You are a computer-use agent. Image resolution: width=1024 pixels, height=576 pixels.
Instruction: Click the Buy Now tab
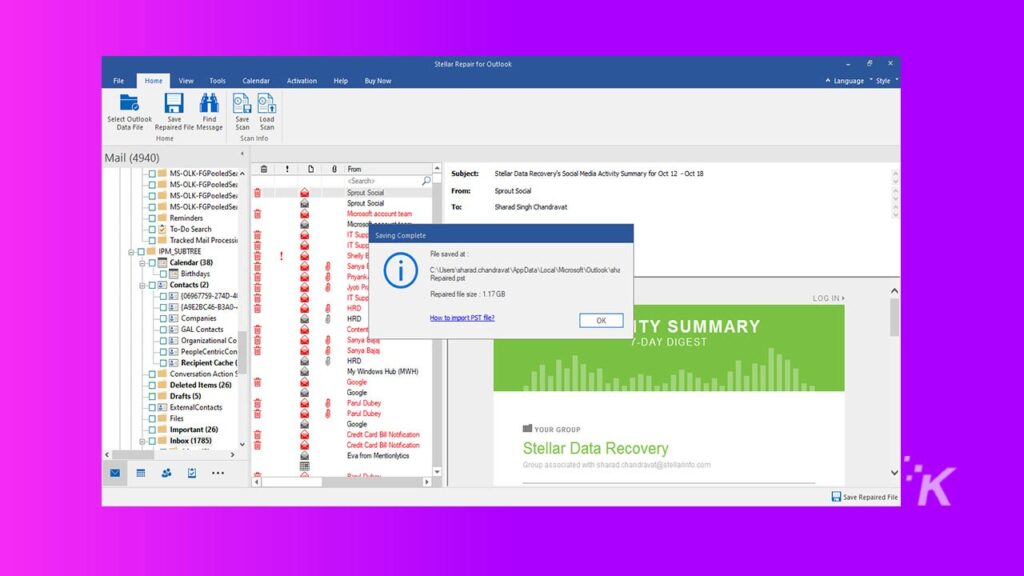tap(377, 81)
